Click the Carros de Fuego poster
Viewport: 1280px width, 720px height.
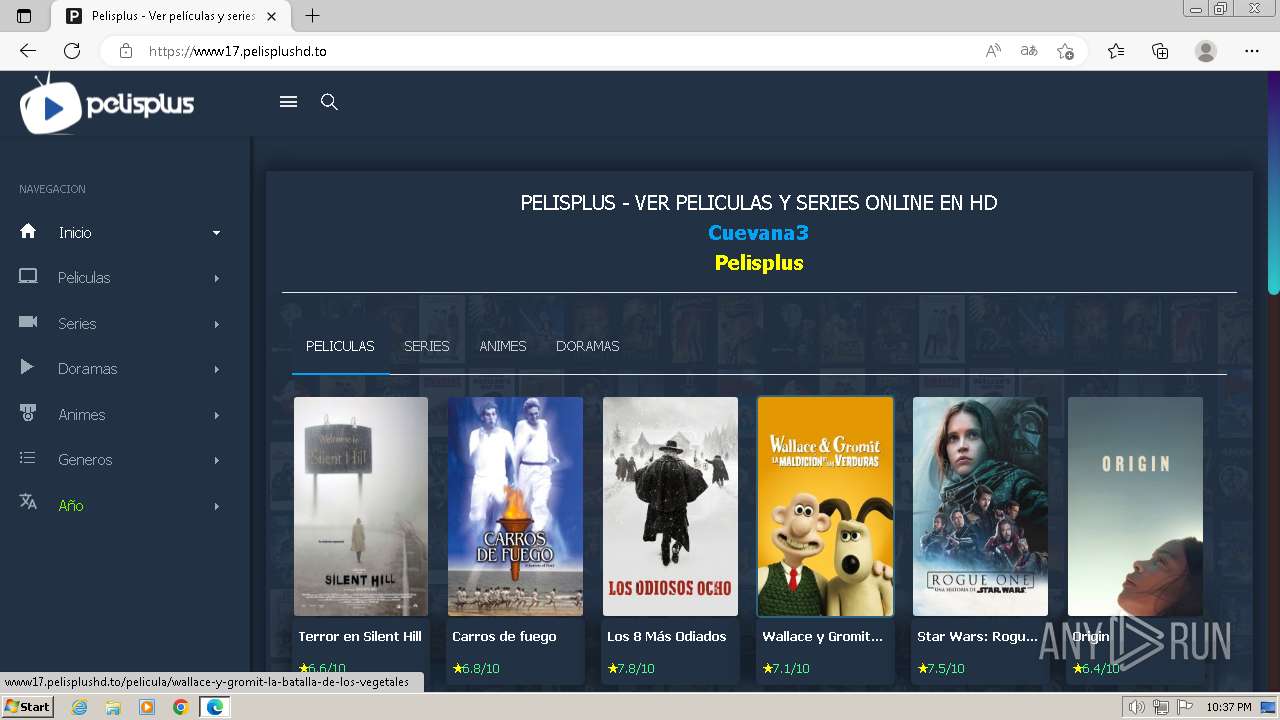(x=515, y=506)
